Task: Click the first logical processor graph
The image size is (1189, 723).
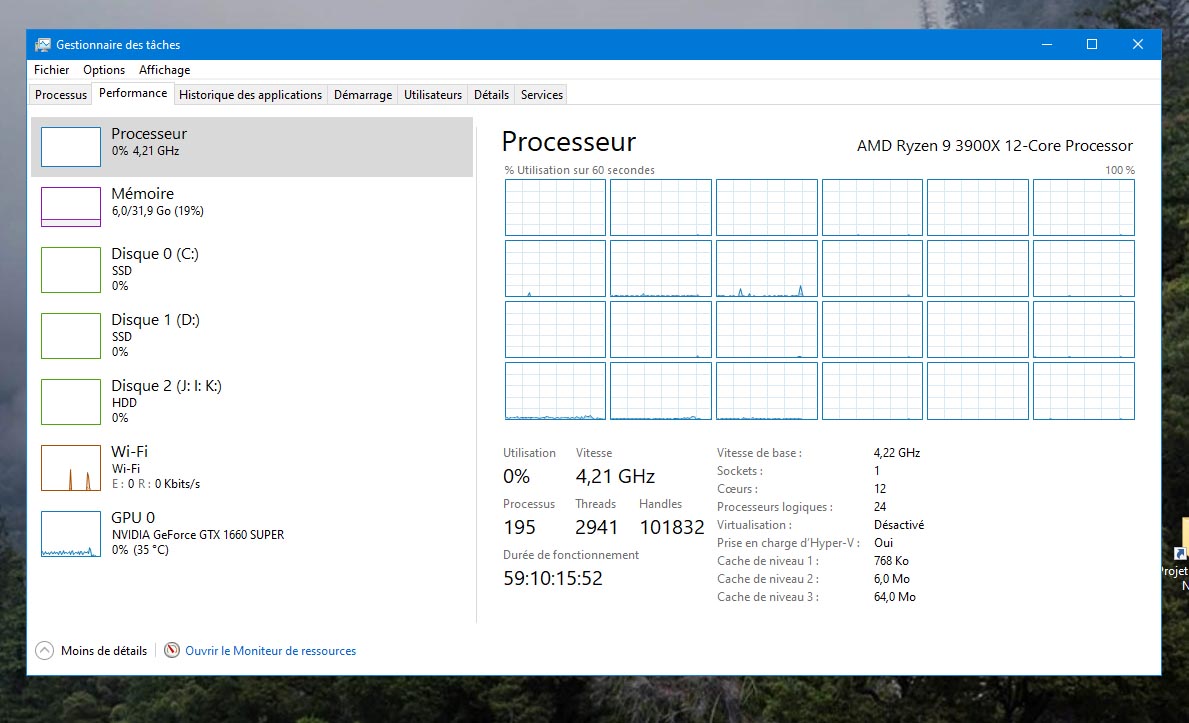Action: click(555, 207)
